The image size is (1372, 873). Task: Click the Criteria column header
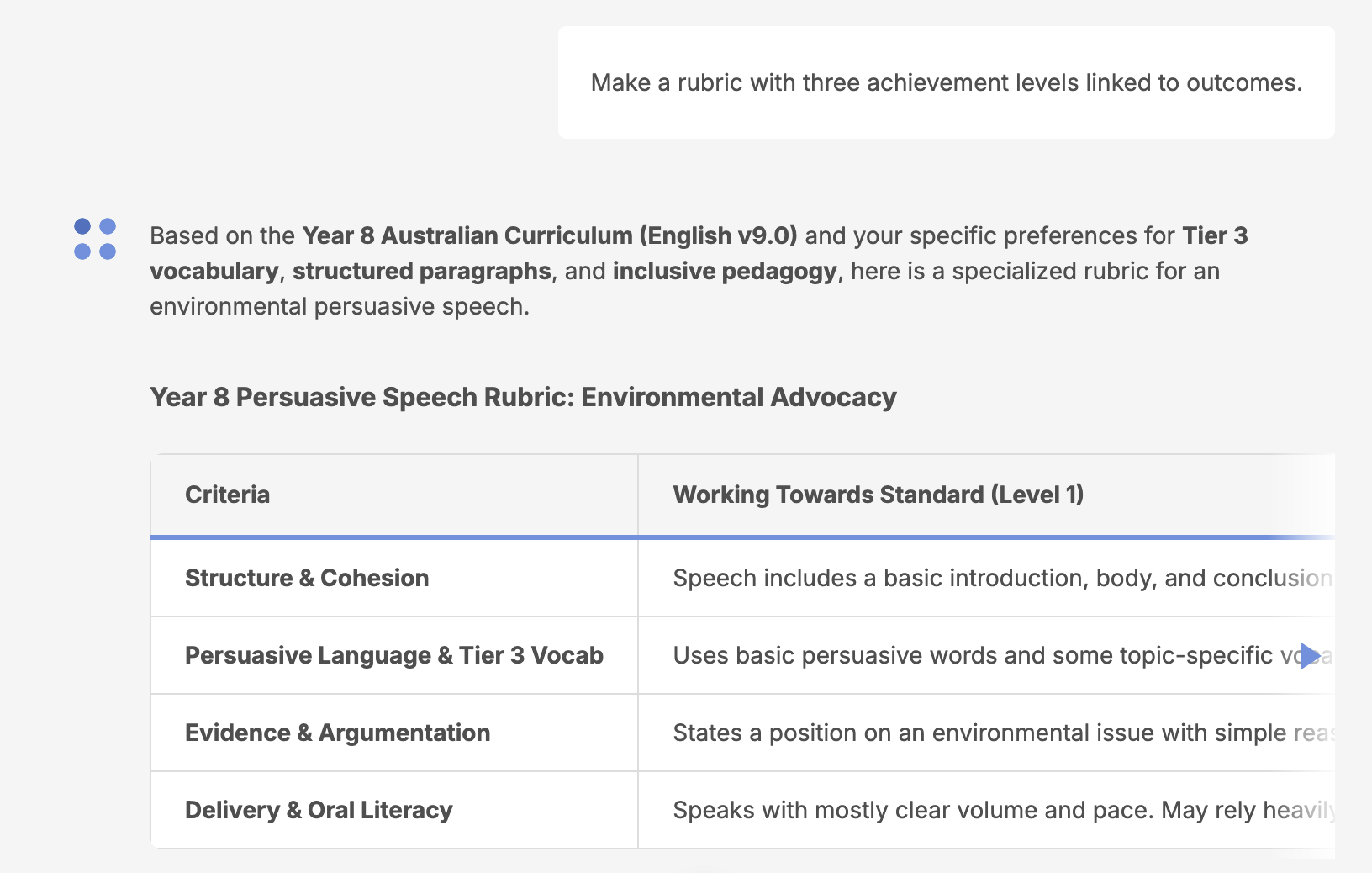click(x=227, y=495)
